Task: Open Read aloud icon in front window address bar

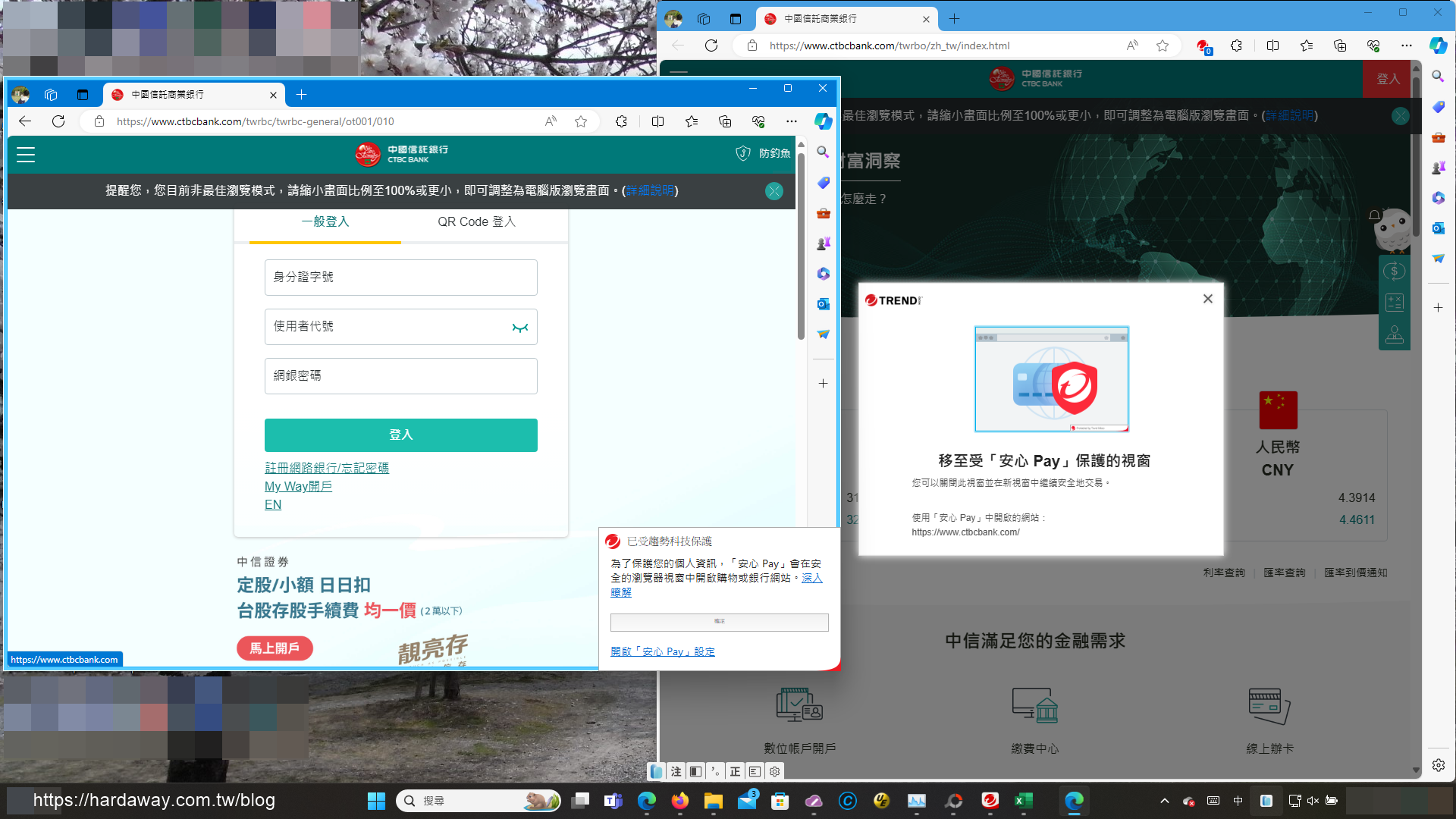Action: click(x=551, y=121)
